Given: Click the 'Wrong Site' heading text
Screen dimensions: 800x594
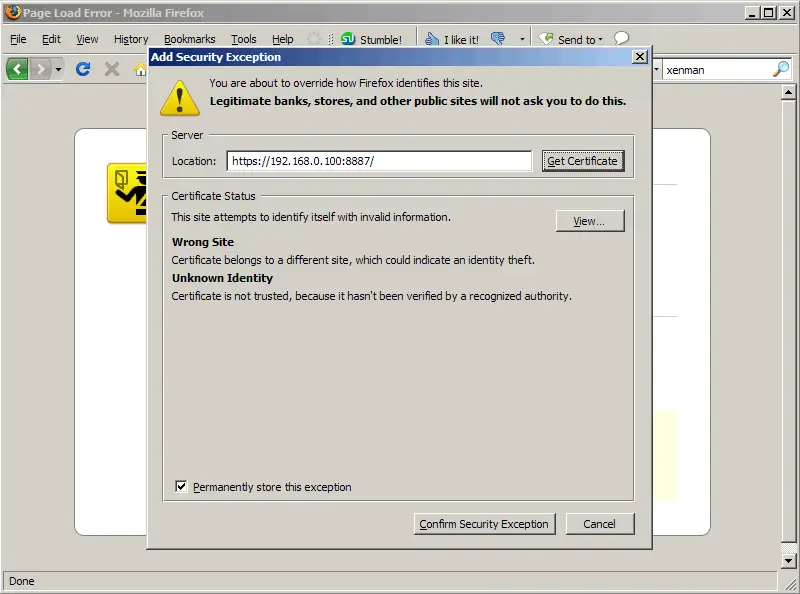Looking at the screenshot, I should 203,242.
